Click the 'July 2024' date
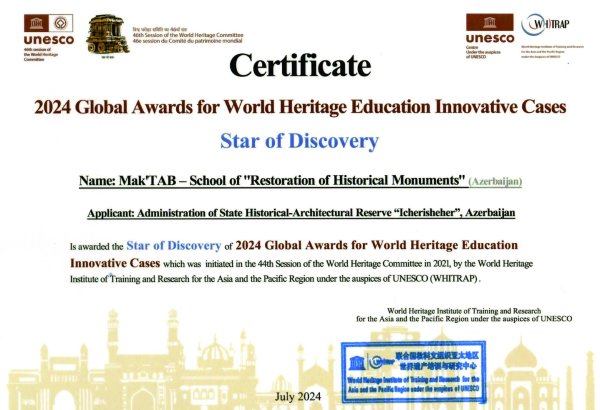 click(298, 397)
